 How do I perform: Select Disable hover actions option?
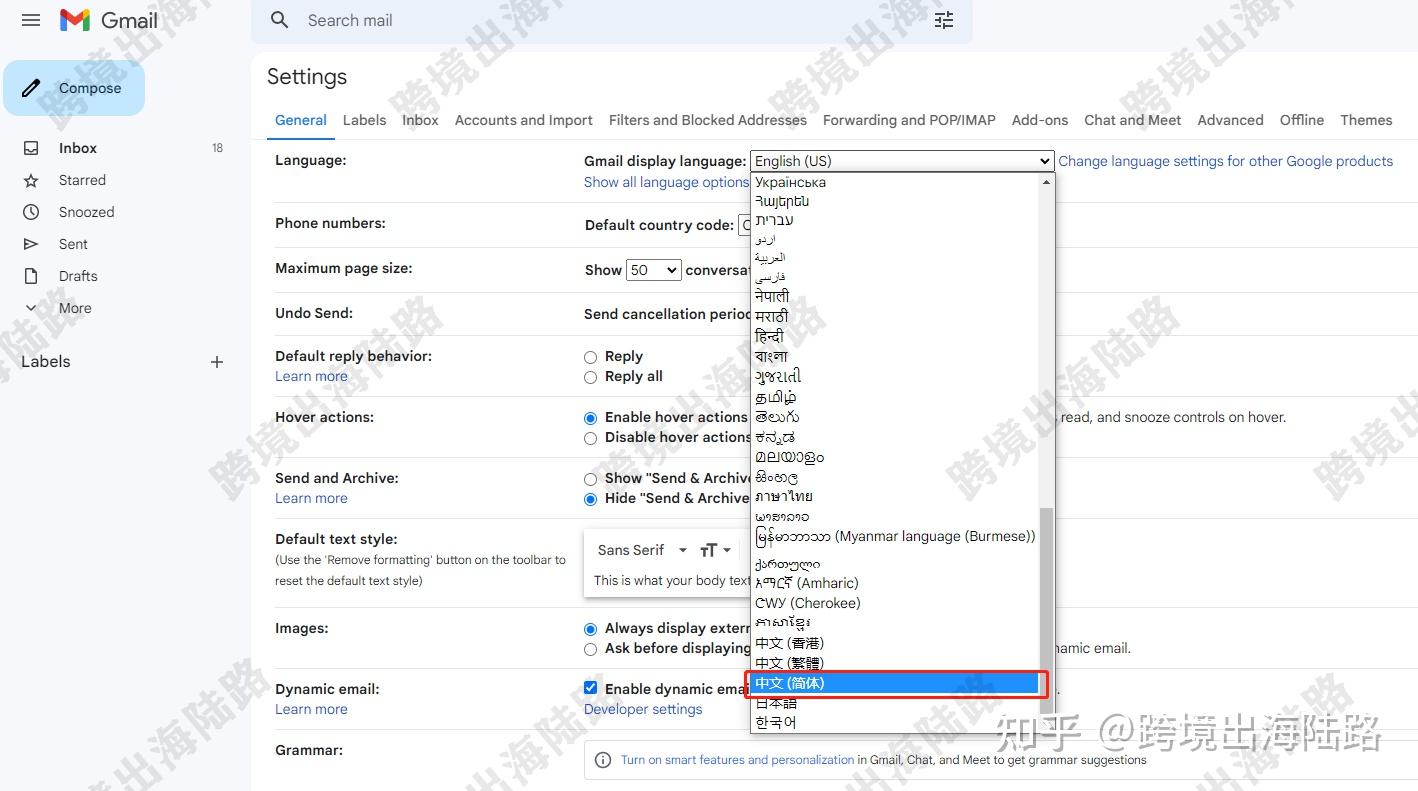tap(590, 438)
